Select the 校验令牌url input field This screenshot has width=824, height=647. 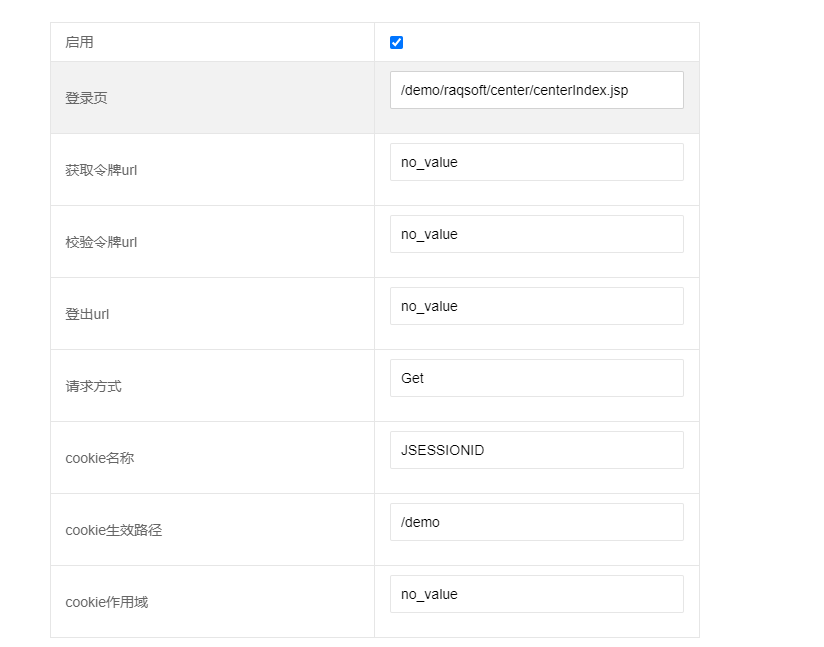click(536, 234)
